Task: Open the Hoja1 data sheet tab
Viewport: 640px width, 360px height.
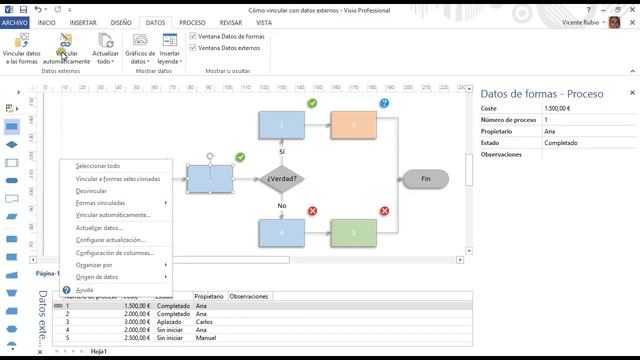Action: pyautogui.click(x=98, y=351)
